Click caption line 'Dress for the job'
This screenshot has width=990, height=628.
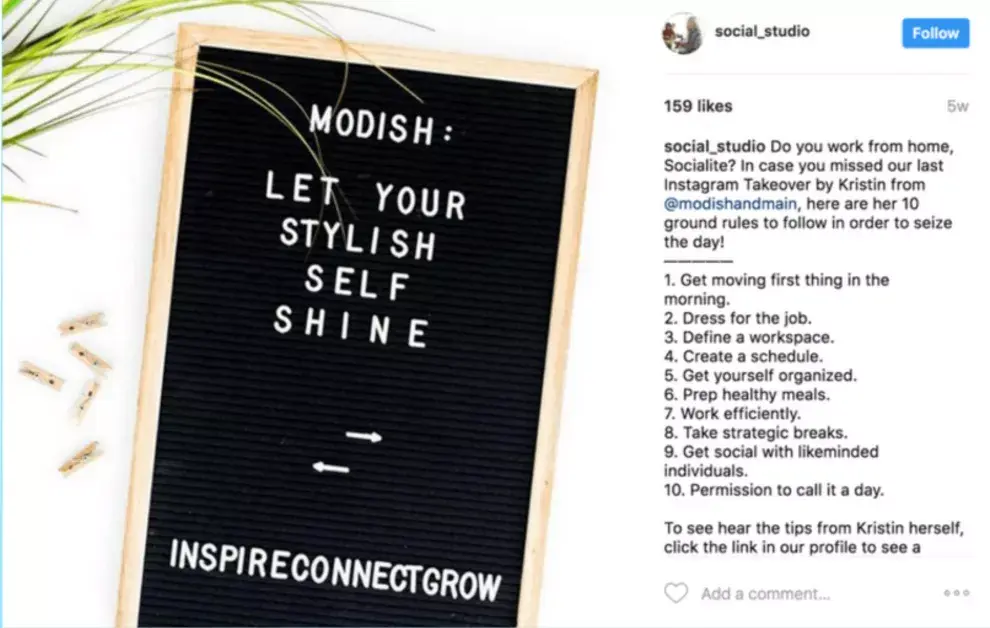pyautogui.click(x=737, y=318)
